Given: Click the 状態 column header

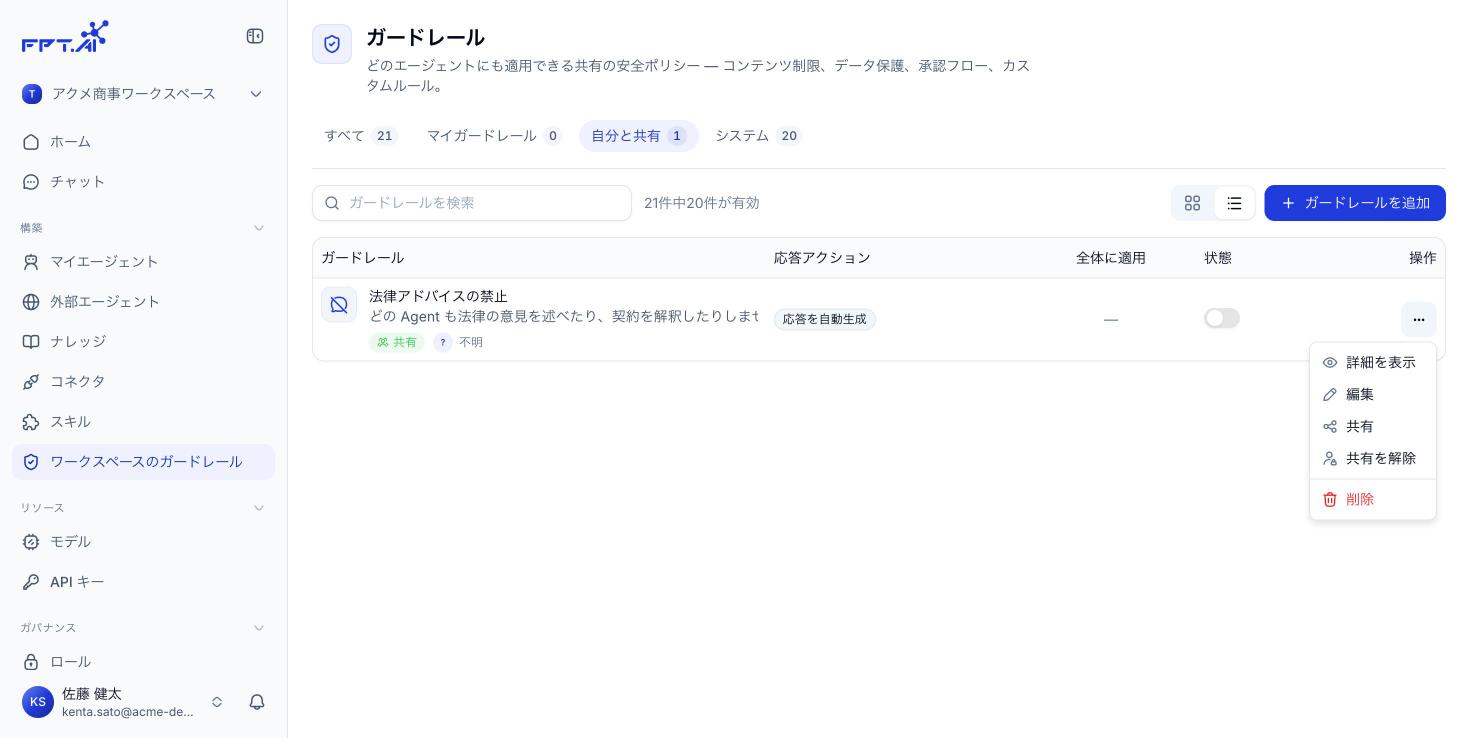Looking at the screenshot, I should [1218, 258].
